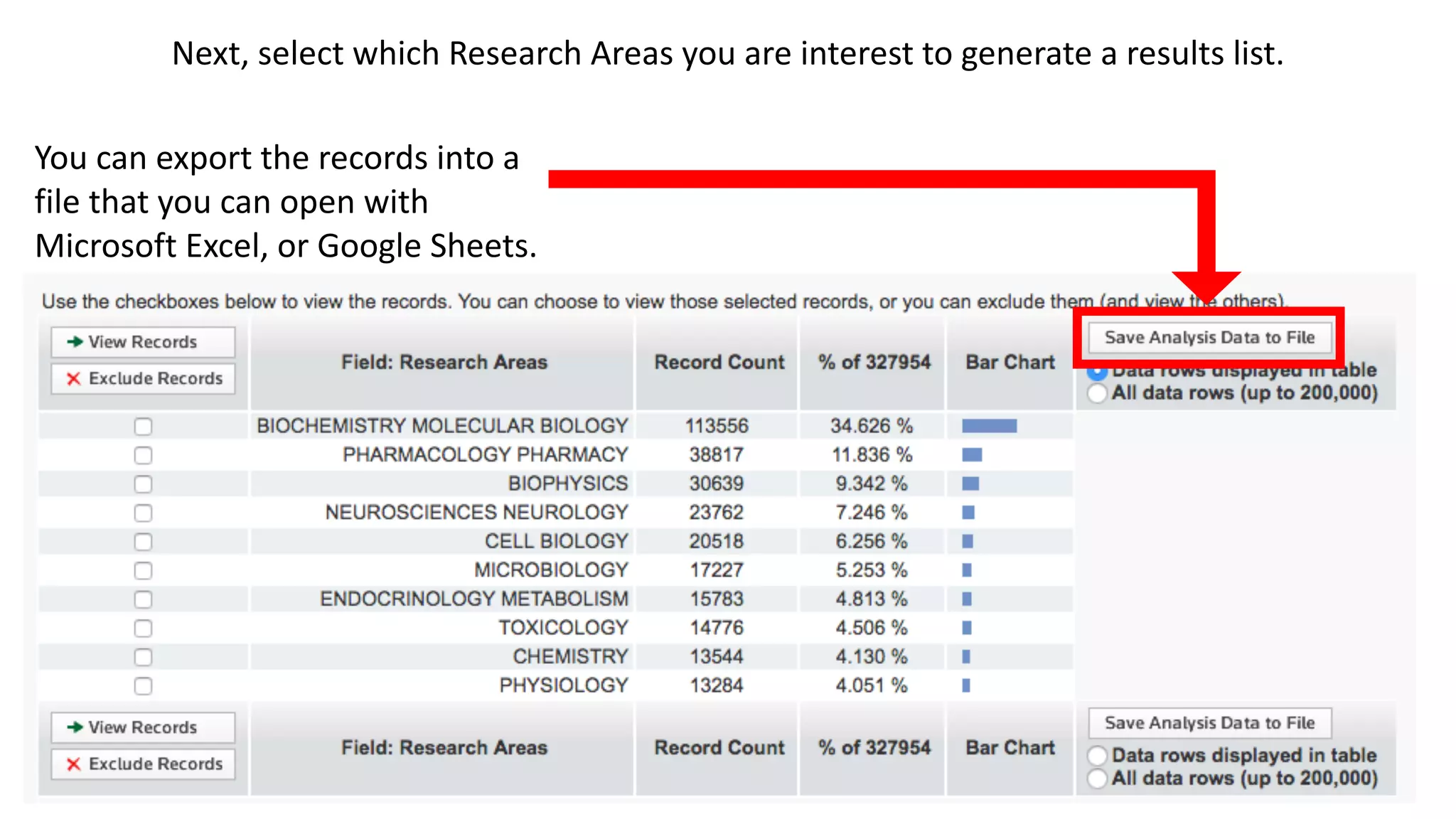
Task: Select top All data rows radio button
Action: click(1098, 393)
